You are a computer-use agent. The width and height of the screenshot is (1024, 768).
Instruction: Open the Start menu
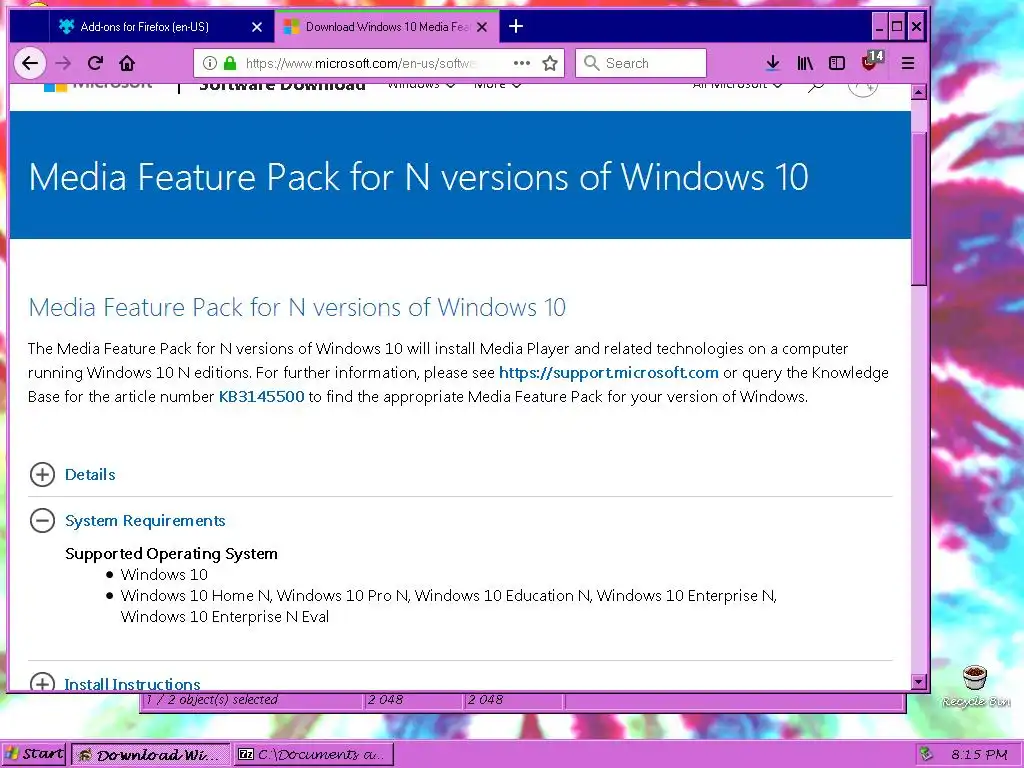pos(34,754)
